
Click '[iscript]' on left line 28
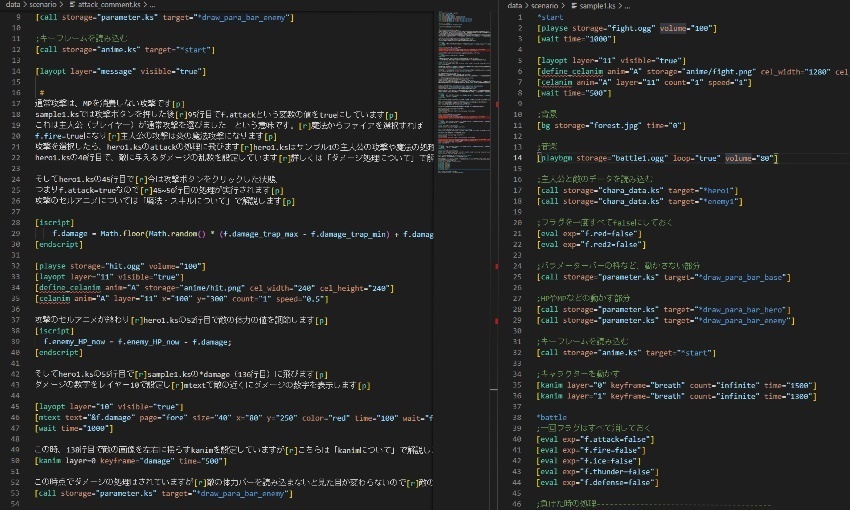click(x=54, y=223)
